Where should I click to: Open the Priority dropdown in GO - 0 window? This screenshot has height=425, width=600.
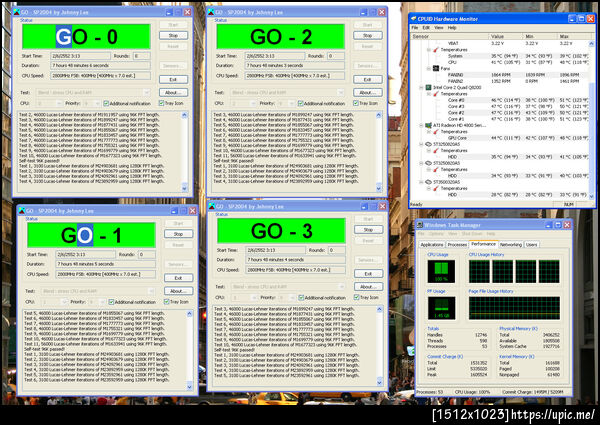point(97,103)
